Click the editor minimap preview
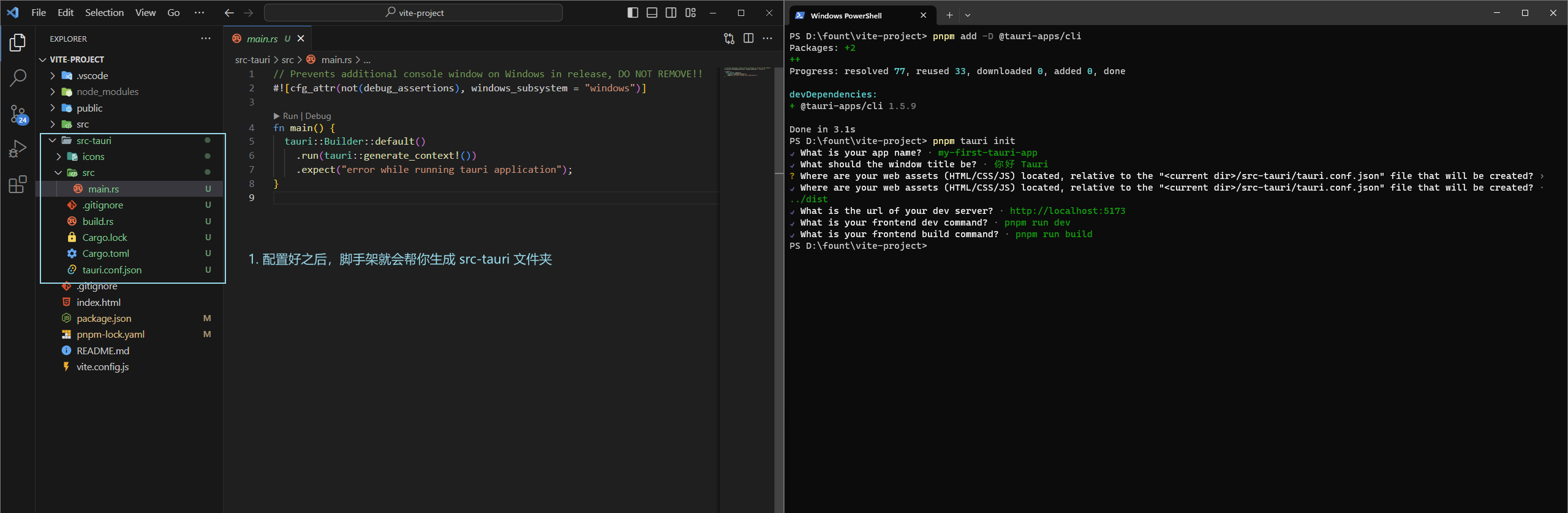Viewport: 1568px width, 513px height. (x=747, y=72)
